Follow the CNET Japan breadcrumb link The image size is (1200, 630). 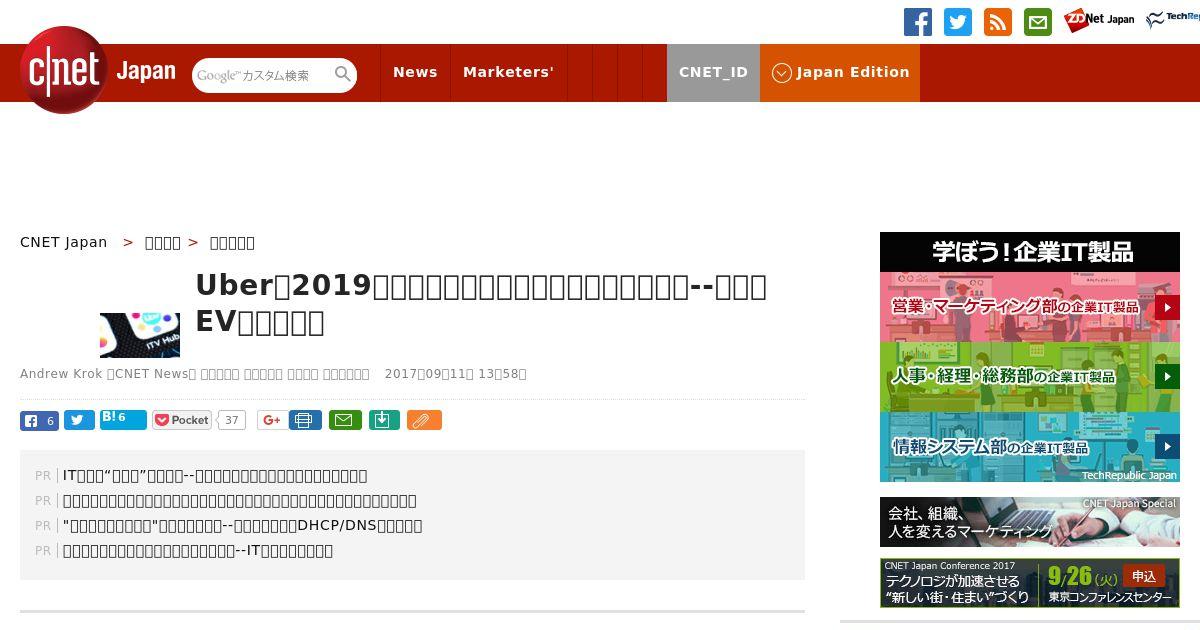(64, 242)
